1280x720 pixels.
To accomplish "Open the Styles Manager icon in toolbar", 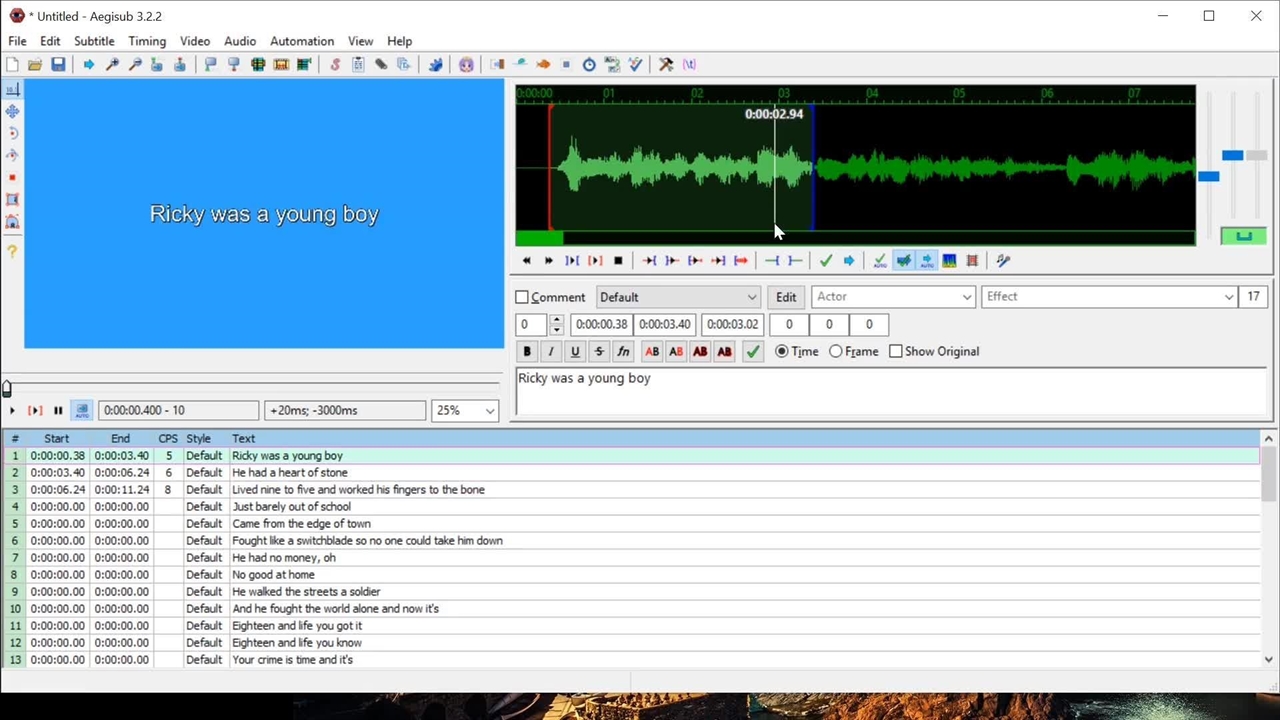I will [x=335, y=64].
